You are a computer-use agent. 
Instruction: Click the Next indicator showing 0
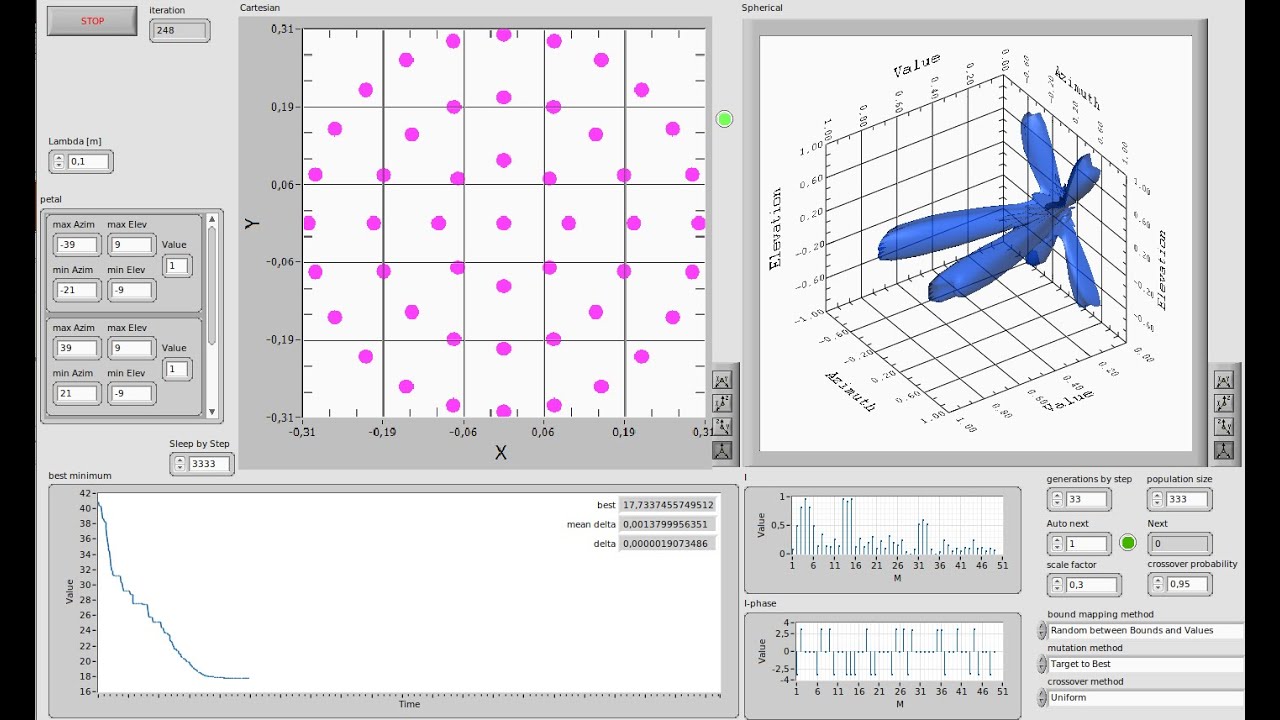tap(1180, 544)
